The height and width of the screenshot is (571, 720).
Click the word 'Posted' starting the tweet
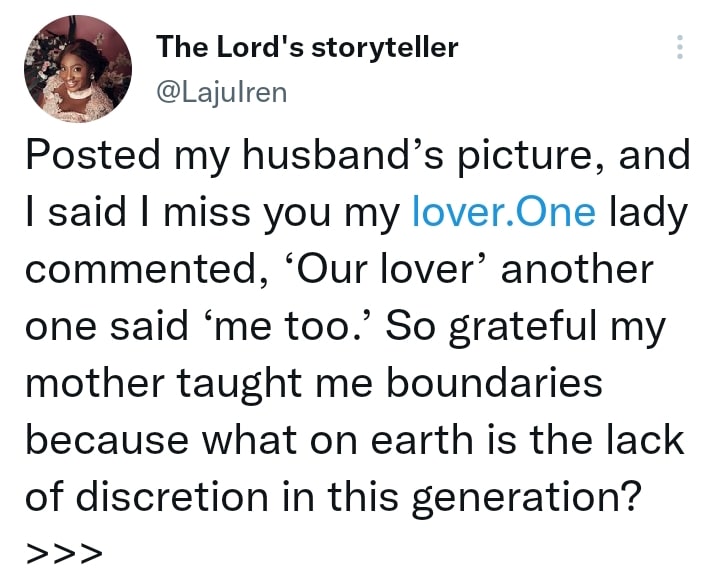[92, 156]
